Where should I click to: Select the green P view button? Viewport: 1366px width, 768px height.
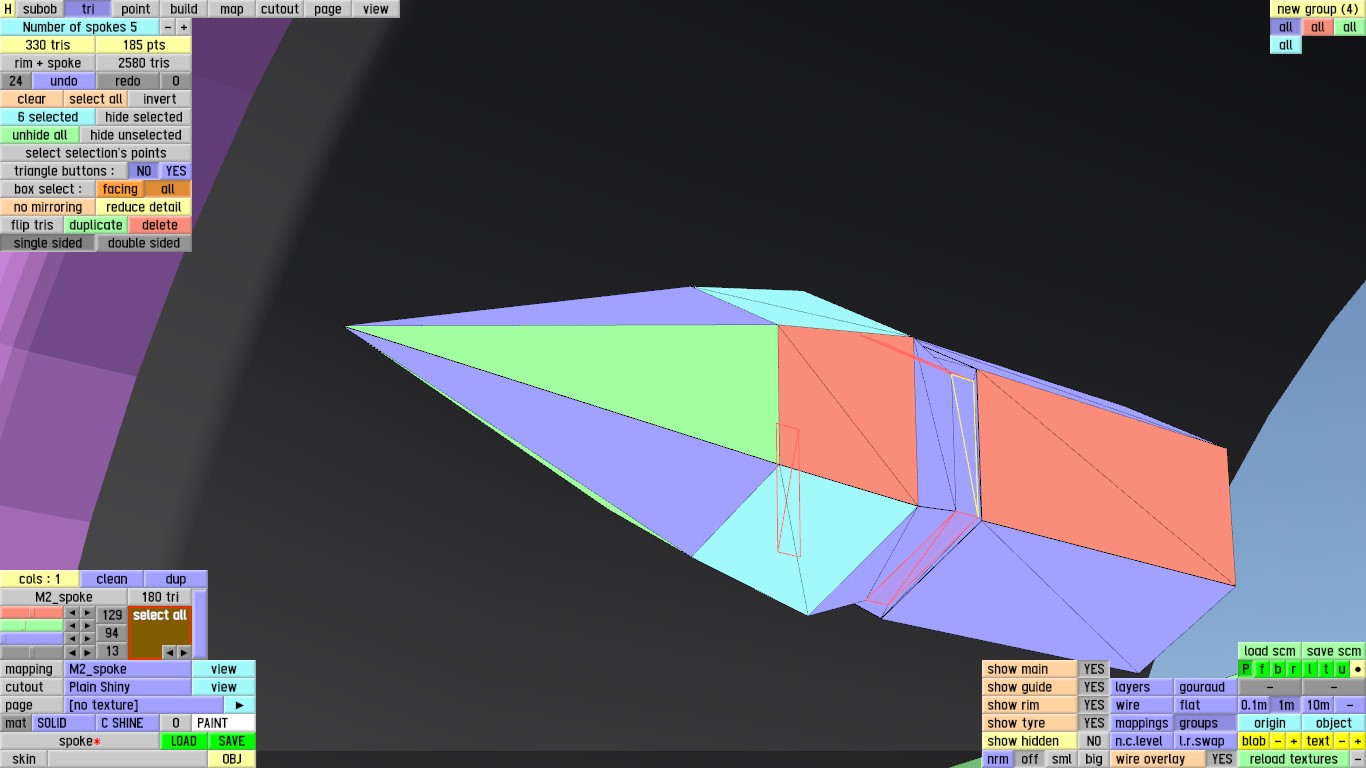[1246, 669]
